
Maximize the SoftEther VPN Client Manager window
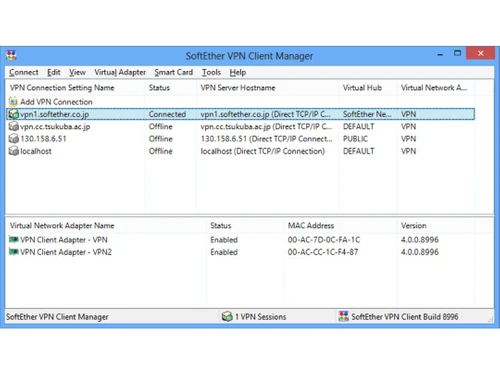pyautogui.click(x=457, y=53)
